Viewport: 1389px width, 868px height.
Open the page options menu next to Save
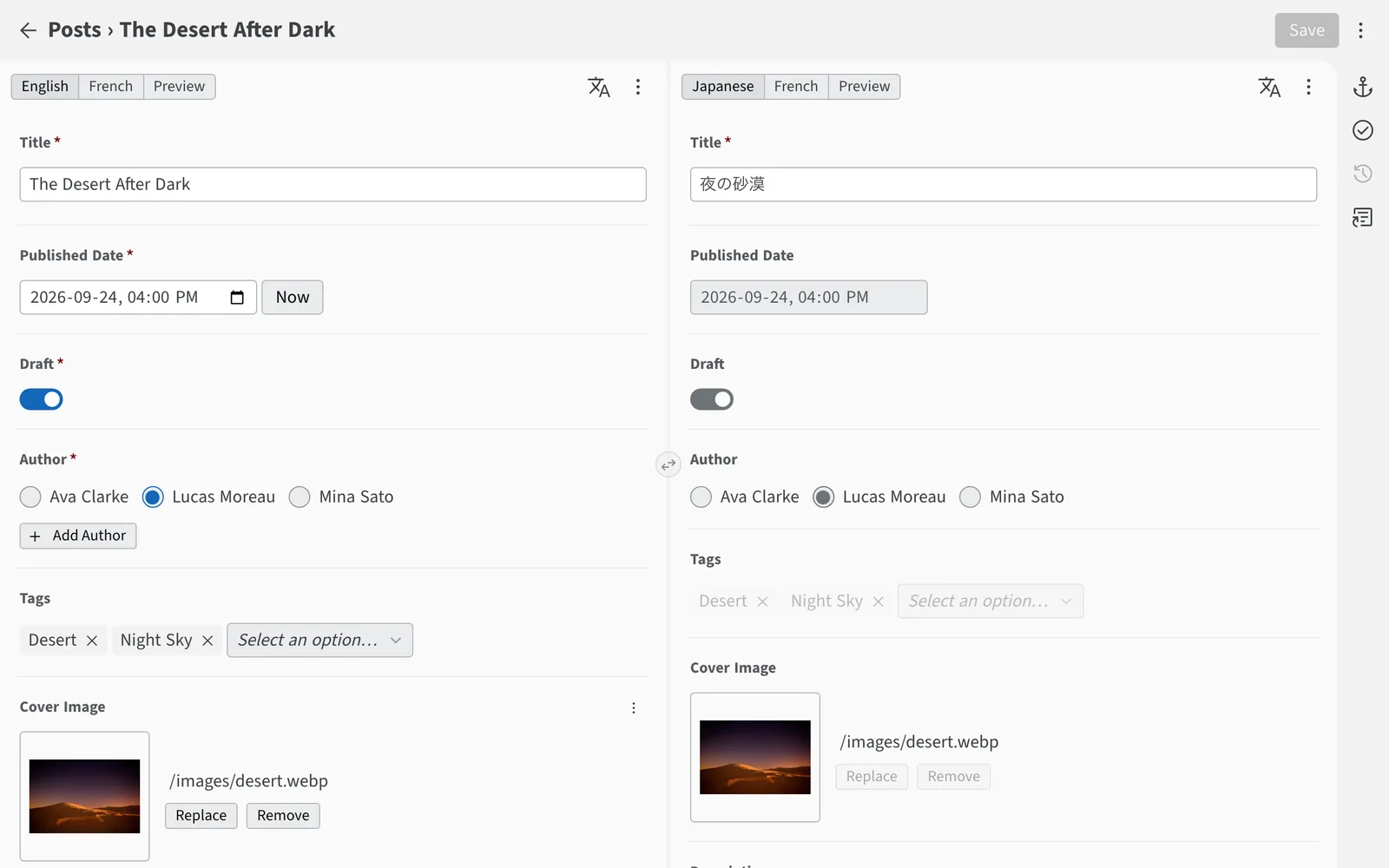pyautogui.click(x=1360, y=30)
